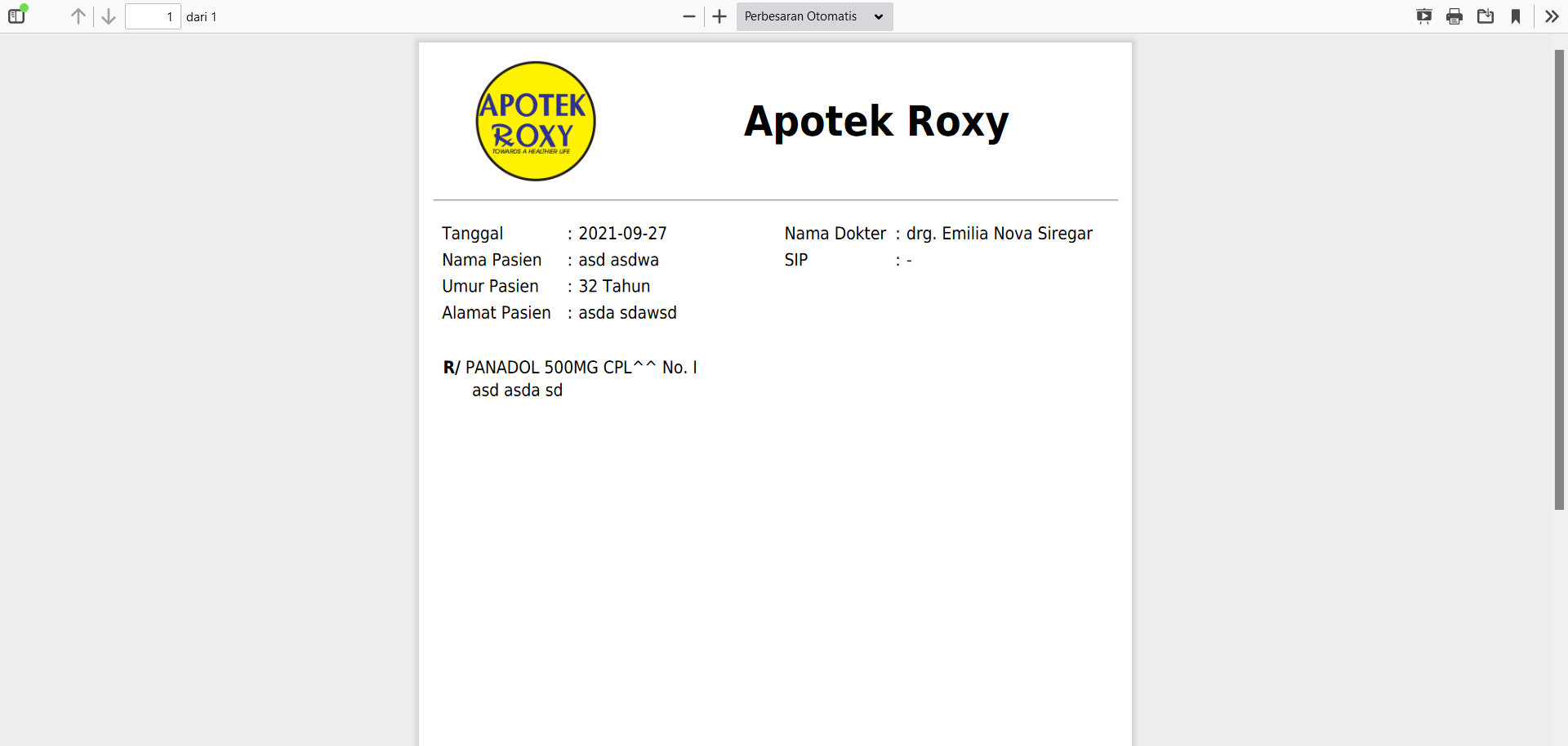1568x746 pixels.
Task: Open the tools menu chevrons
Action: point(1552,16)
